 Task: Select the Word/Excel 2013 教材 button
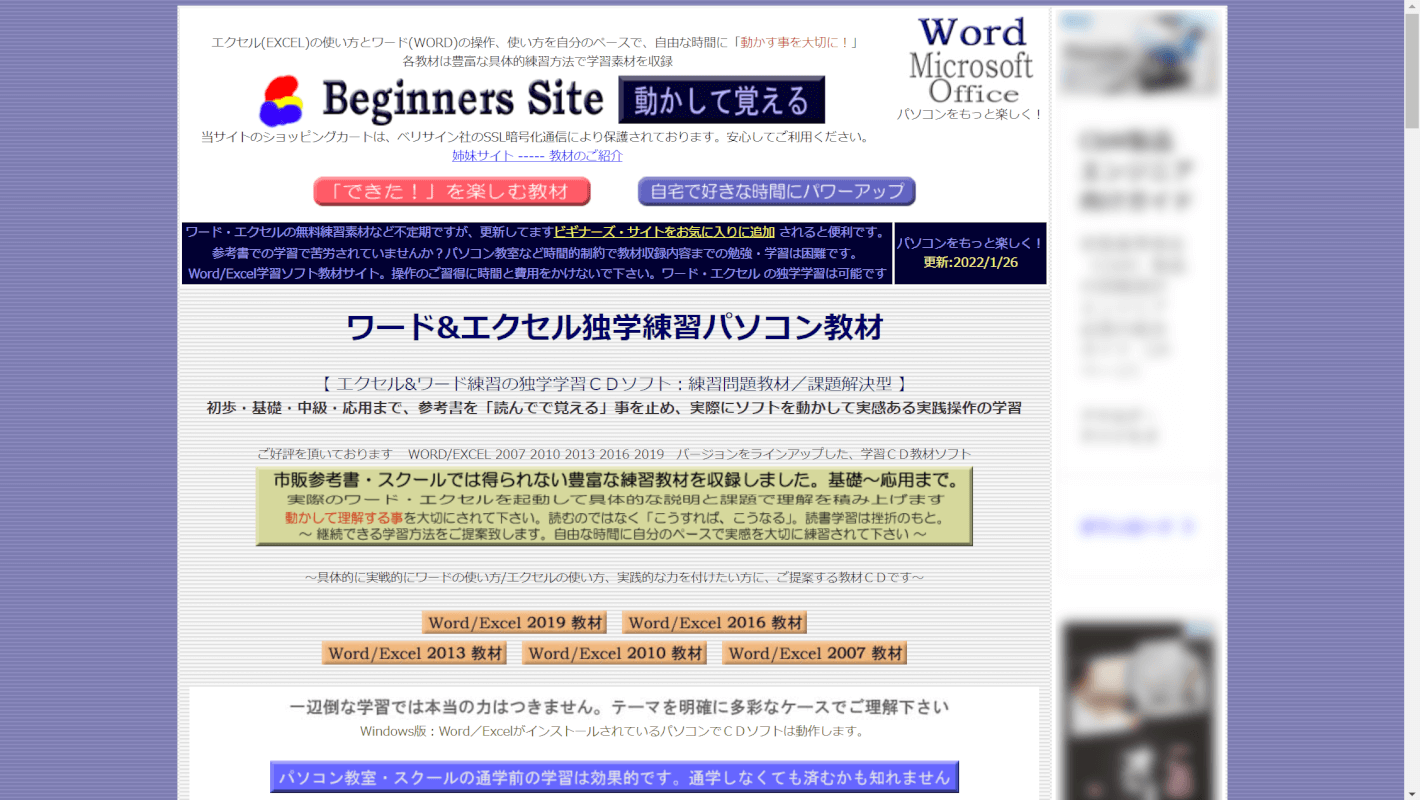coord(415,653)
